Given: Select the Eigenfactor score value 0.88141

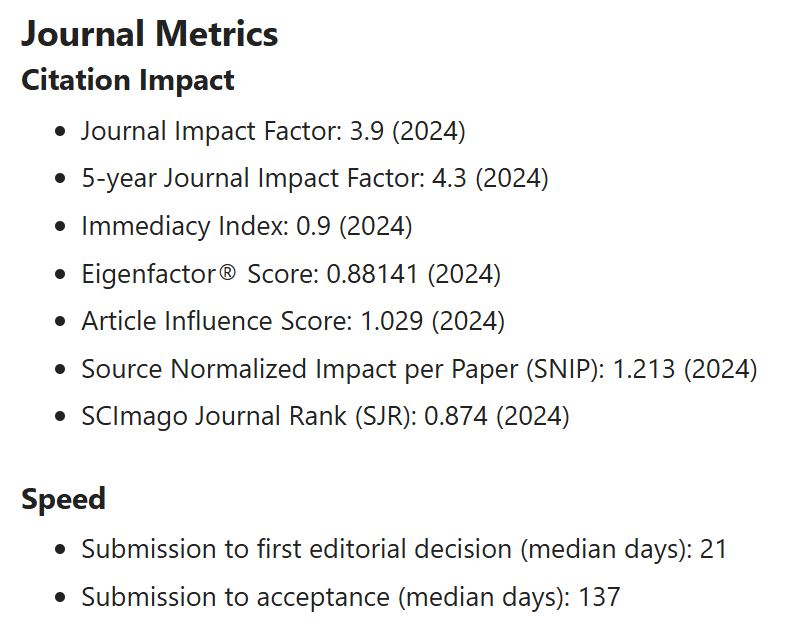Looking at the screenshot, I should click(381, 274).
